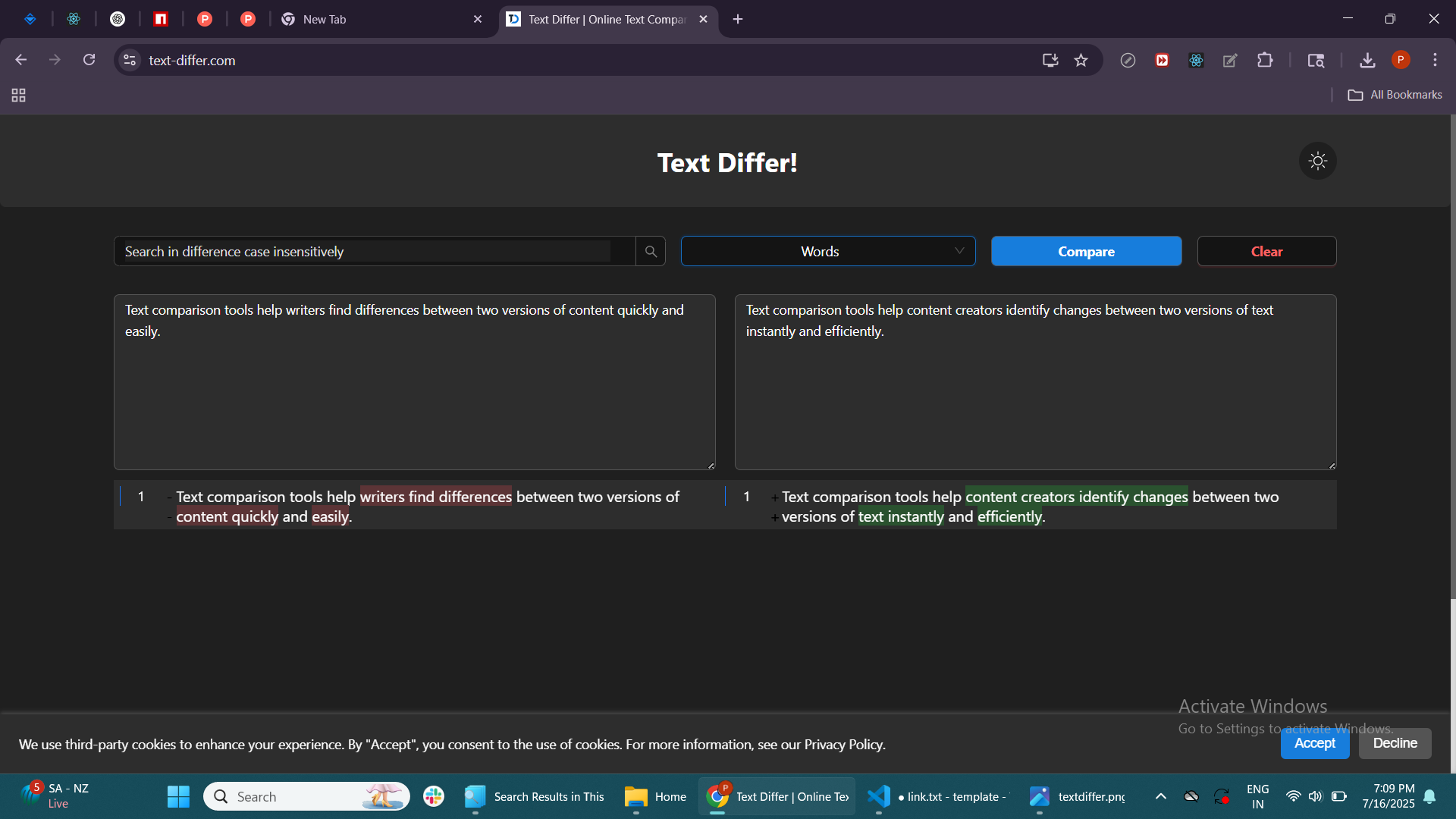Click the ENG IN language indicator
The height and width of the screenshot is (819, 1456).
point(1257,796)
